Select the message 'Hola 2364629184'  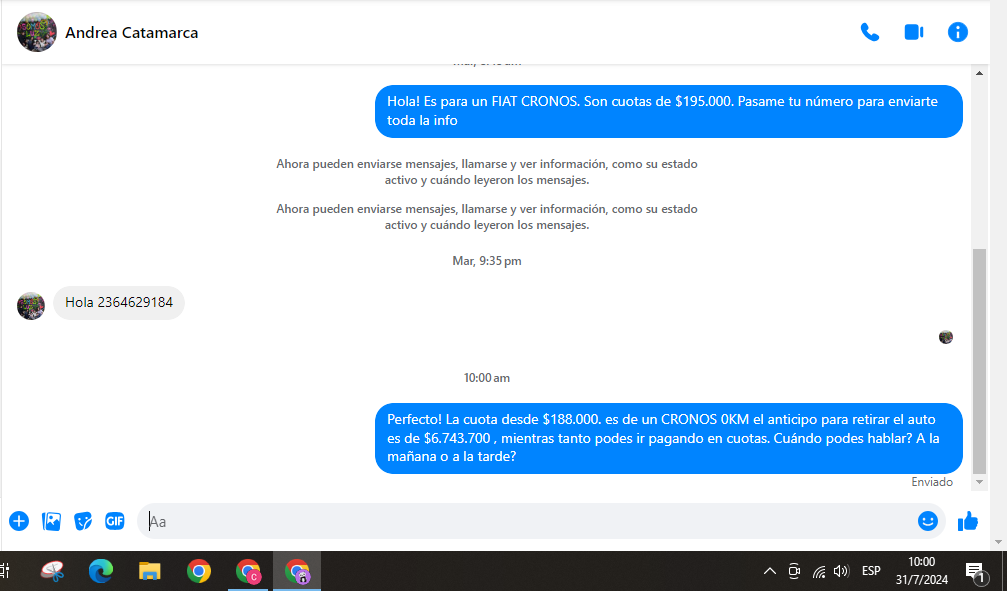119,303
